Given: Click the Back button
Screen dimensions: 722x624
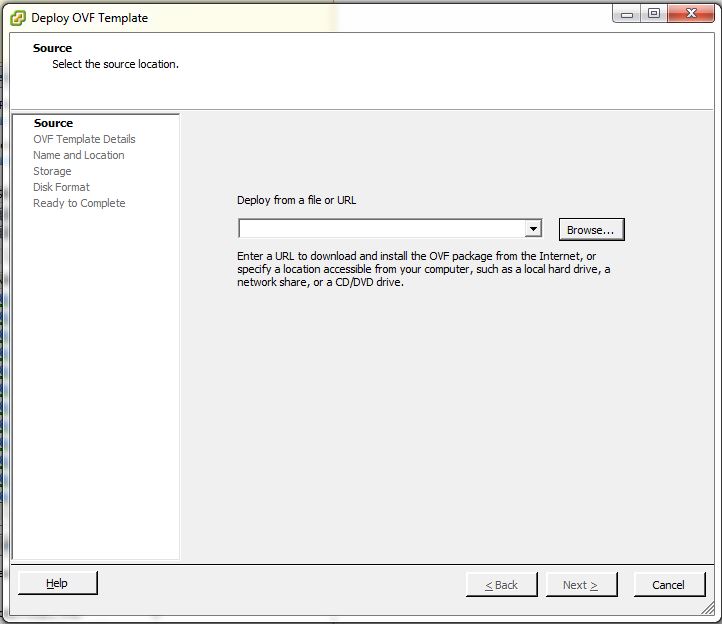Looking at the screenshot, I should pos(502,585).
